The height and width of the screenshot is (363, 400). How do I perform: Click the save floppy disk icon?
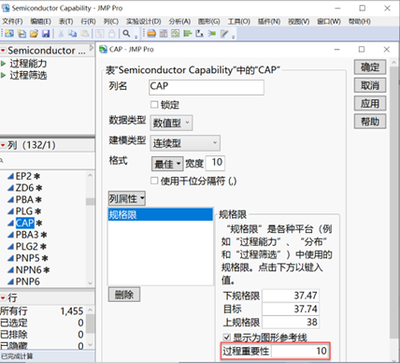click(46, 33)
